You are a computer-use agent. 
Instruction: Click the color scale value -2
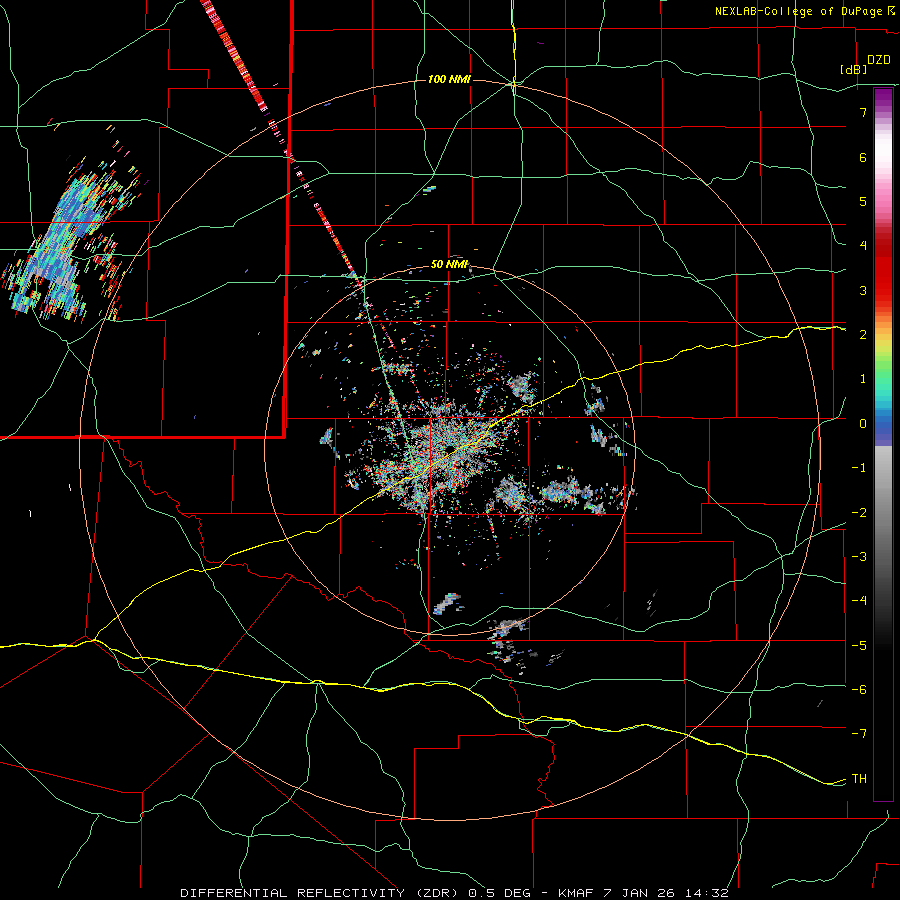(x=859, y=513)
